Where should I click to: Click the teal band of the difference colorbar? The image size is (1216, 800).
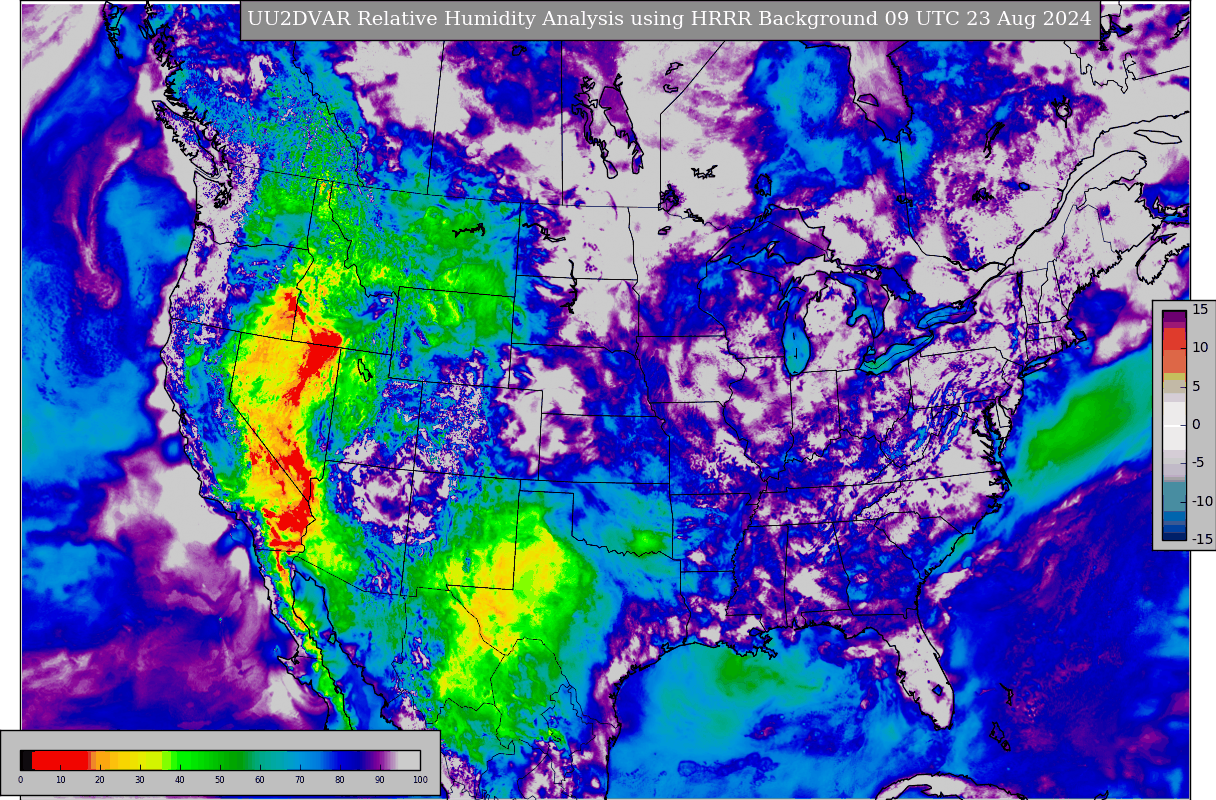click(1174, 496)
